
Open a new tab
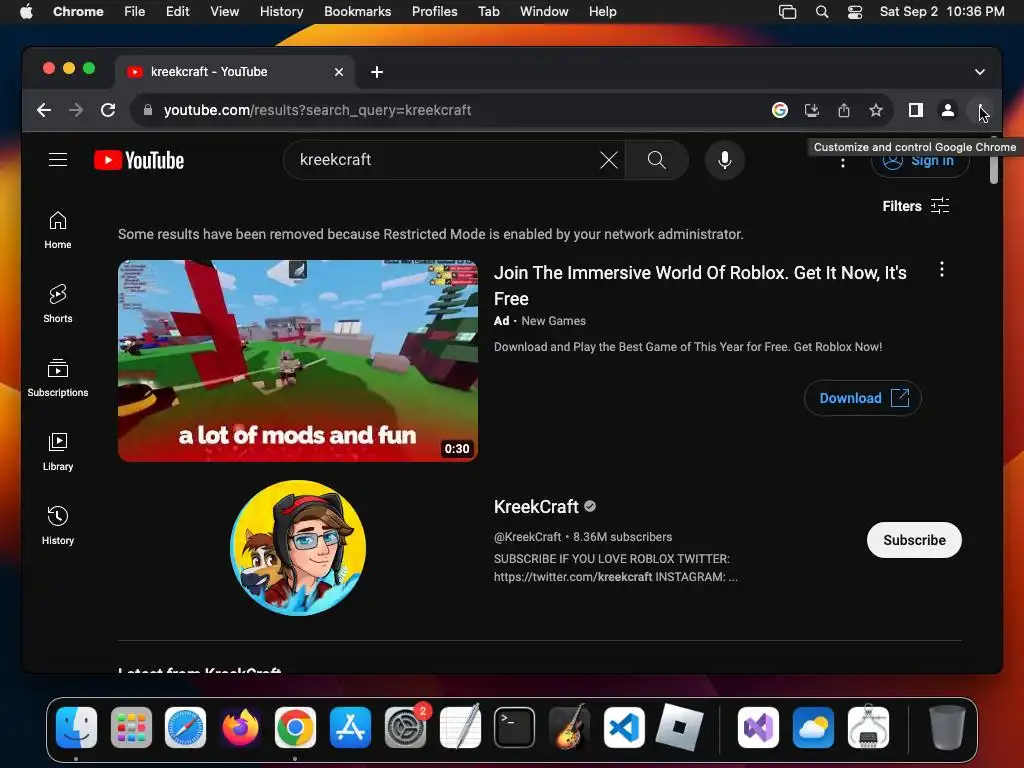(377, 72)
